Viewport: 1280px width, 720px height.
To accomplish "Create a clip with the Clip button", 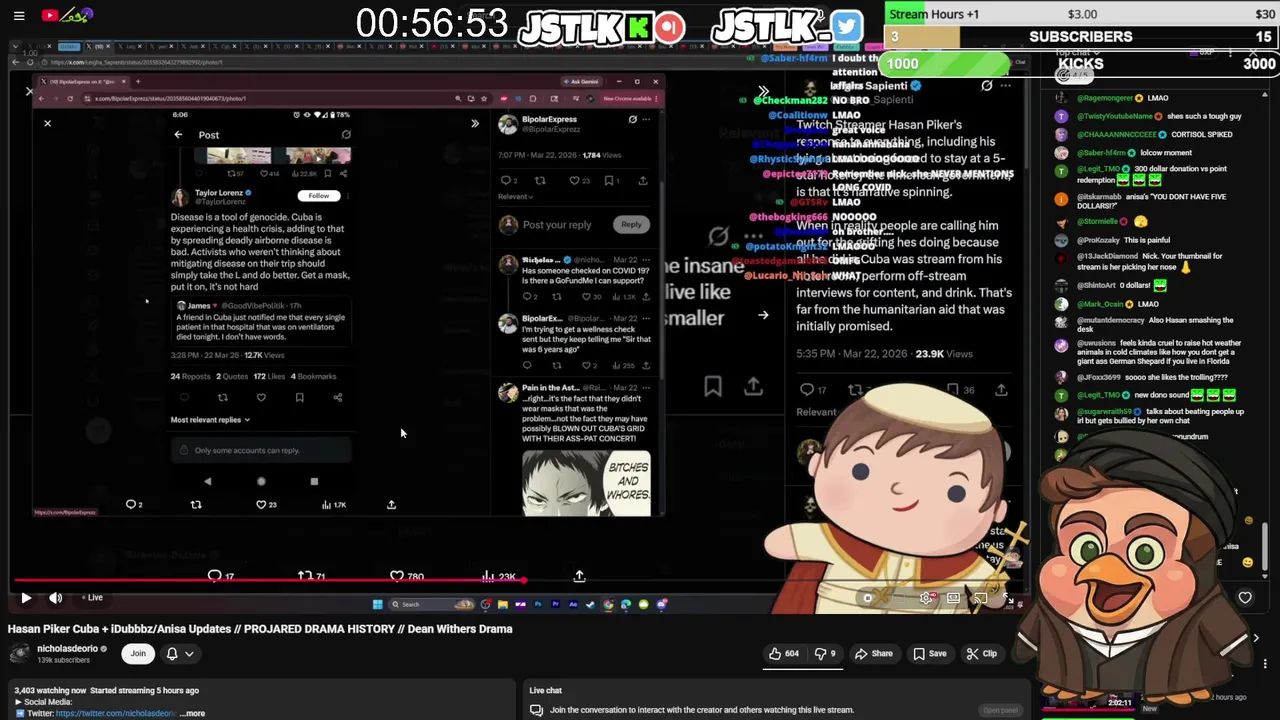I will pyautogui.click(x=981, y=653).
